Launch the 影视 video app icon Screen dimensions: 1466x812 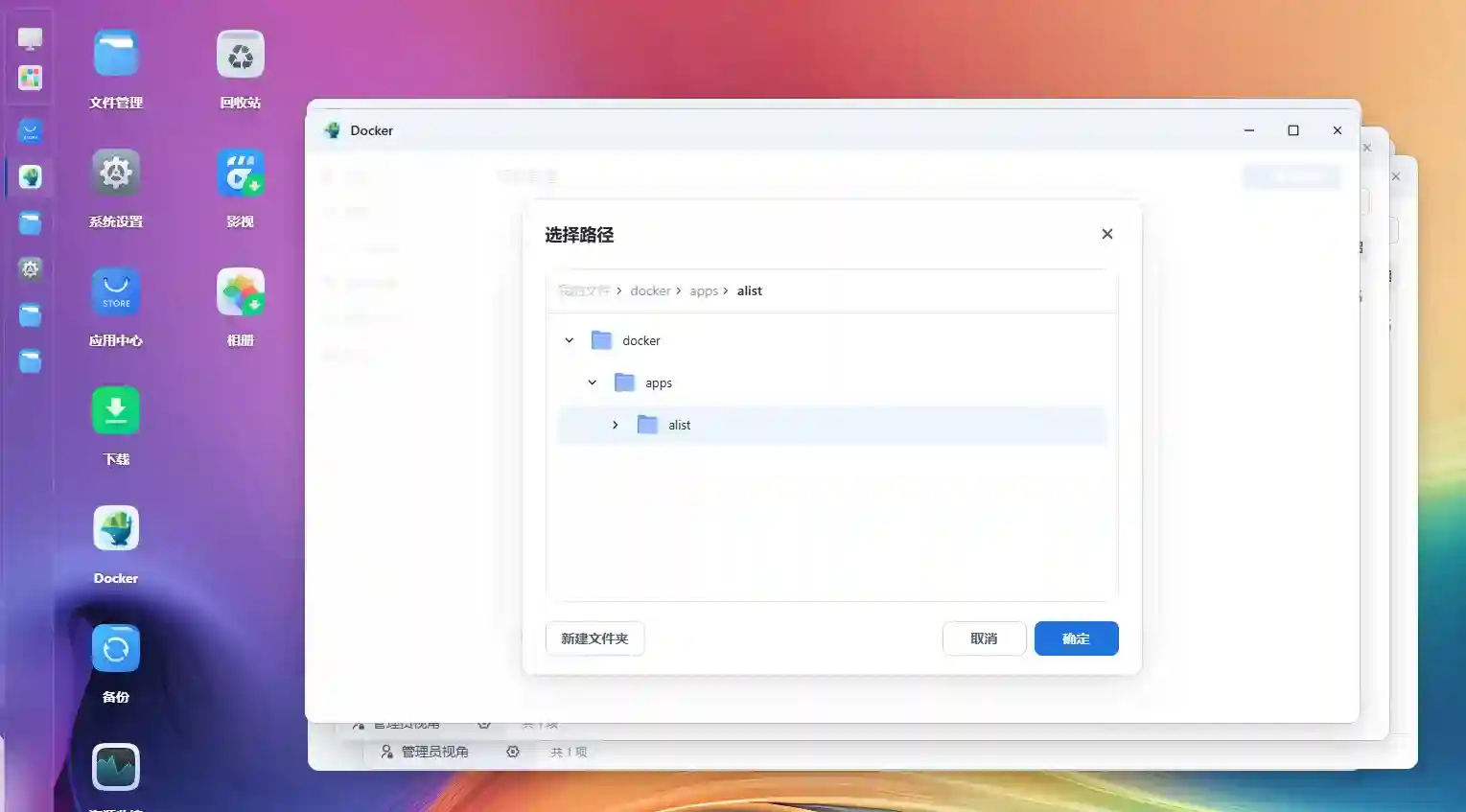[x=240, y=174]
